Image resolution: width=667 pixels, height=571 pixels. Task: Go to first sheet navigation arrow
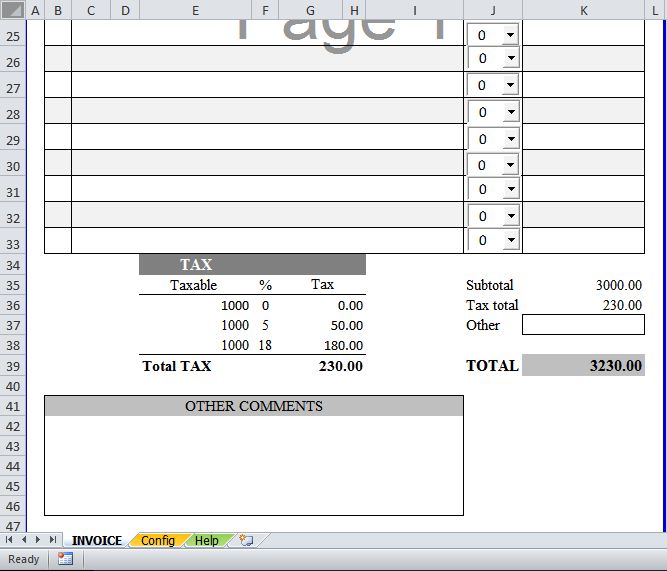pos(10,540)
